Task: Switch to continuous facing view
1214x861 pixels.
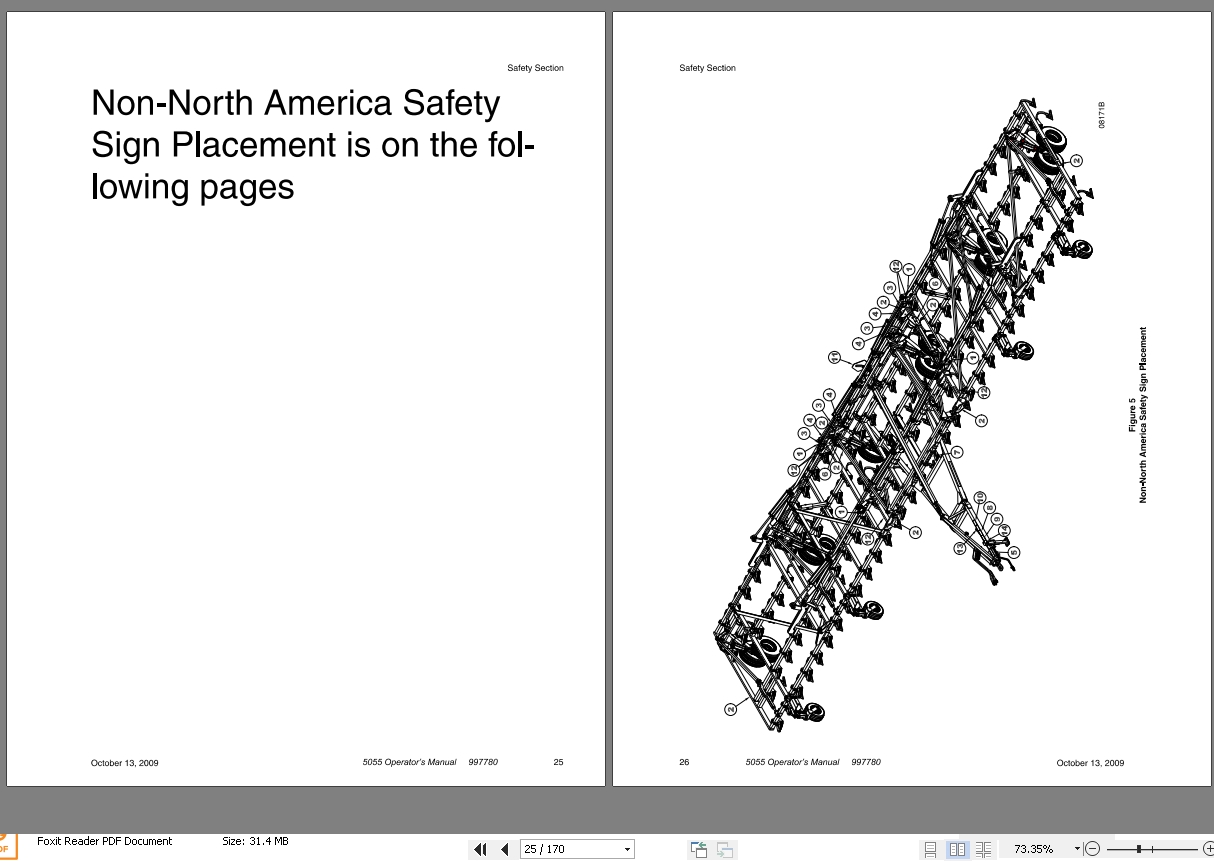Action: click(984, 849)
